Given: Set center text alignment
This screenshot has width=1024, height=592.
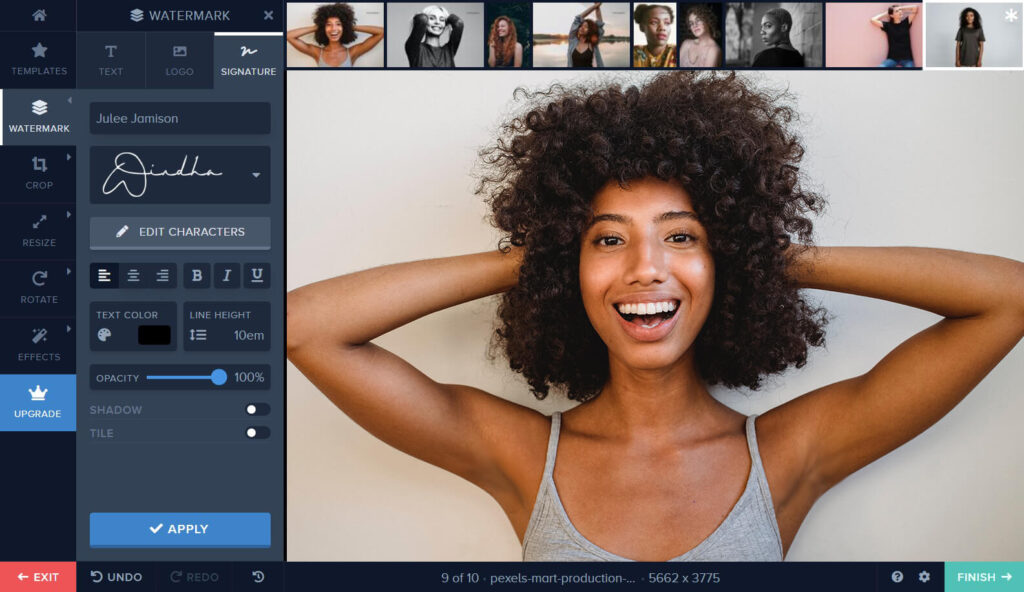Looking at the screenshot, I should pos(133,276).
